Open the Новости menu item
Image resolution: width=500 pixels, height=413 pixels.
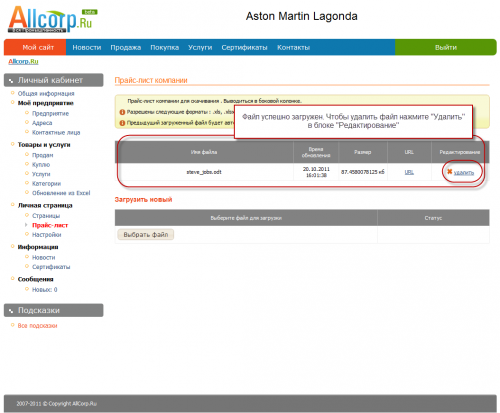[87, 47]
